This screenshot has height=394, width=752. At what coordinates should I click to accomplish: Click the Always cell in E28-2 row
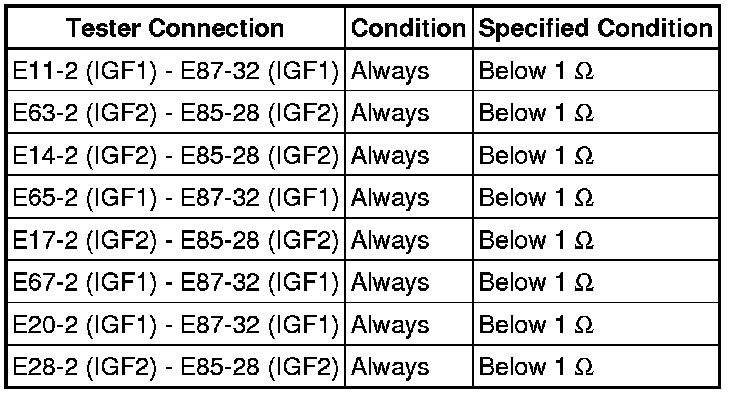point(409,366)
